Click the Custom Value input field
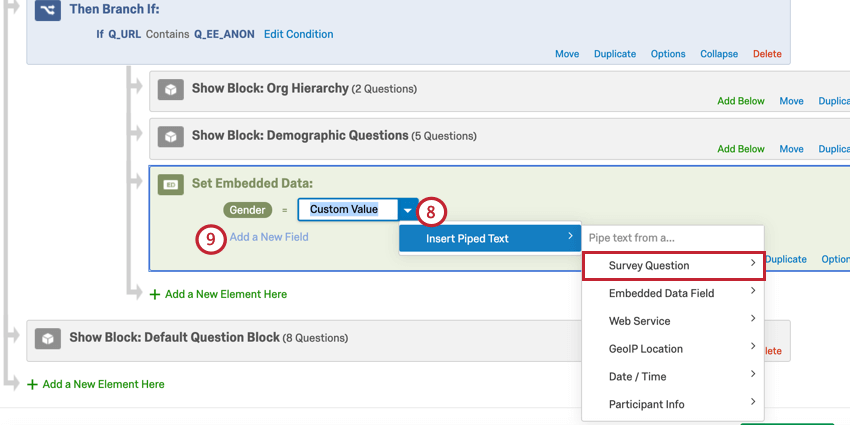Image resolution: width=850 pixels, height=425 pixels. (x=346, y=210)
